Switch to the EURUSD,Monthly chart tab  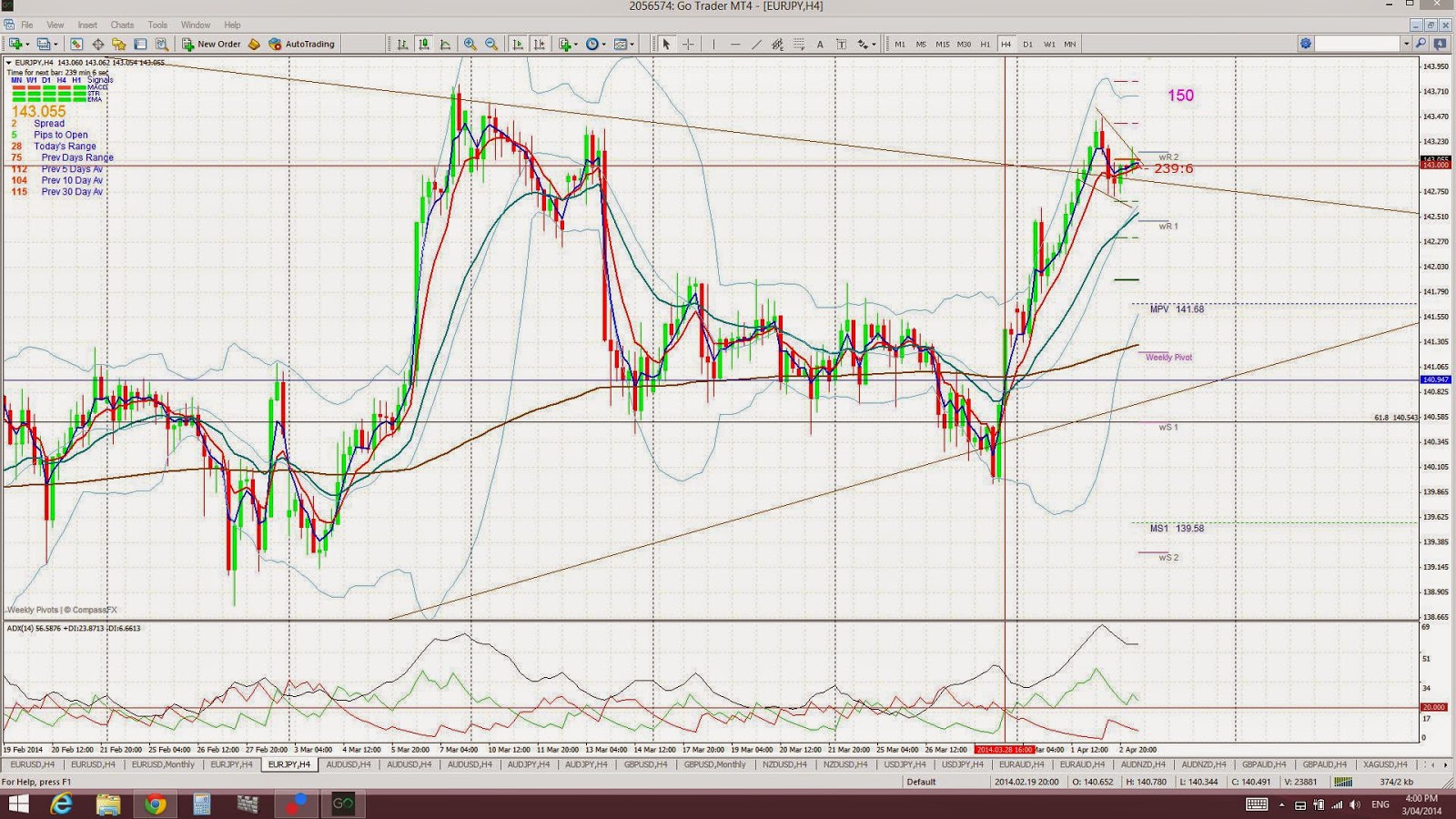[163, 764]
